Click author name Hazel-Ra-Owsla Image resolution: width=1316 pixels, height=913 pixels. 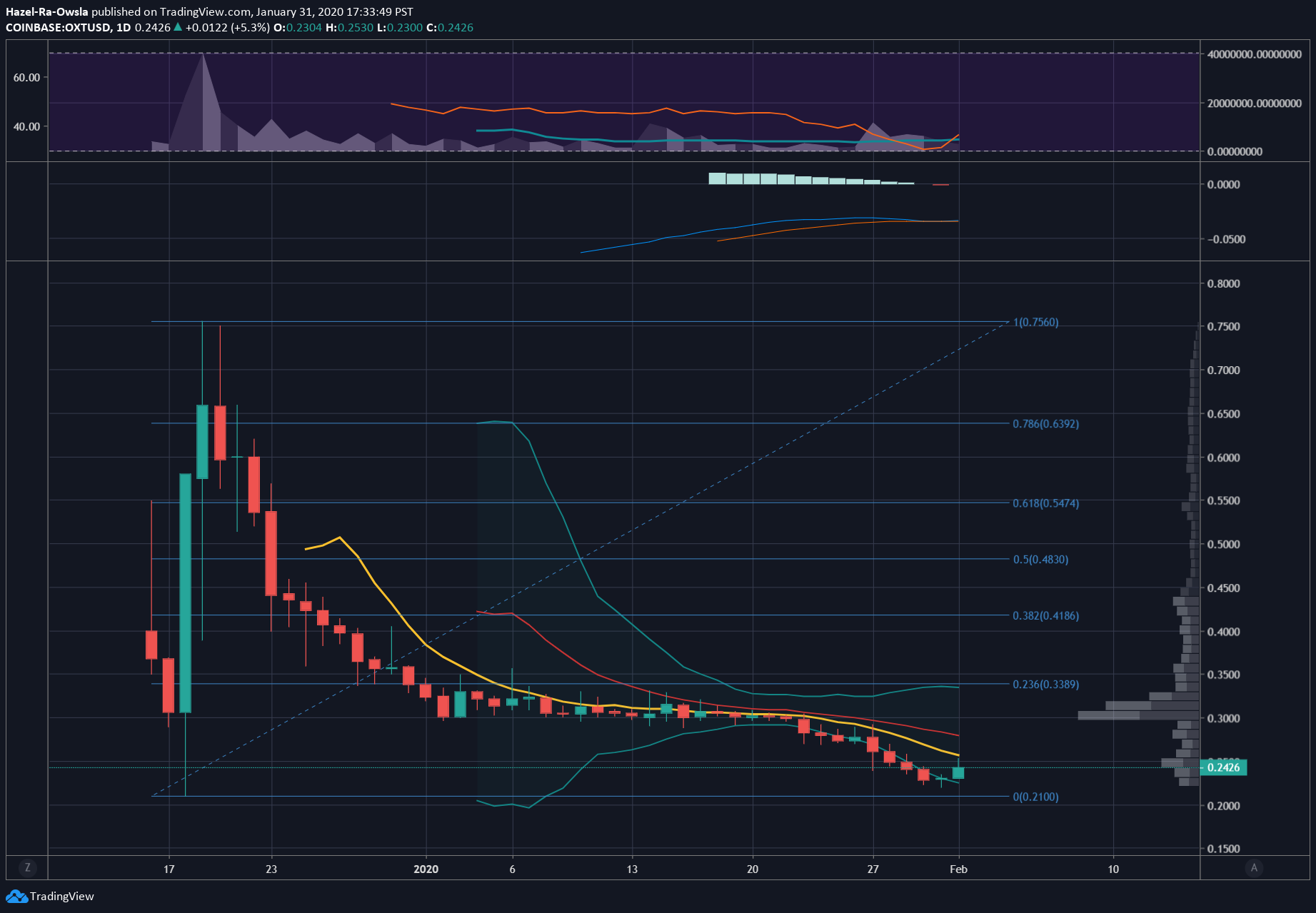[x=47, y=12]
